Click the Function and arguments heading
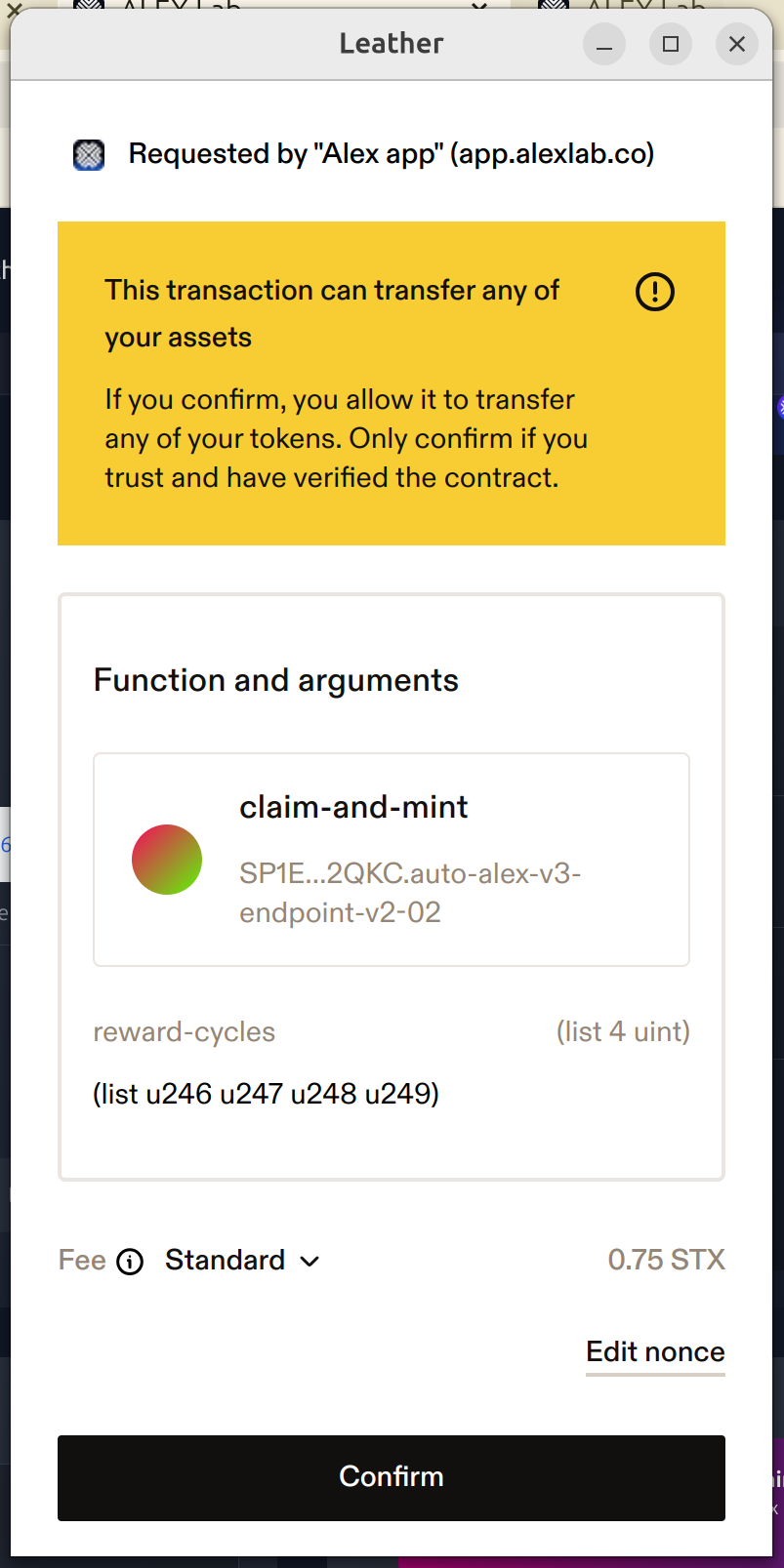This screenshot has width=784, height=1568. 276,680
